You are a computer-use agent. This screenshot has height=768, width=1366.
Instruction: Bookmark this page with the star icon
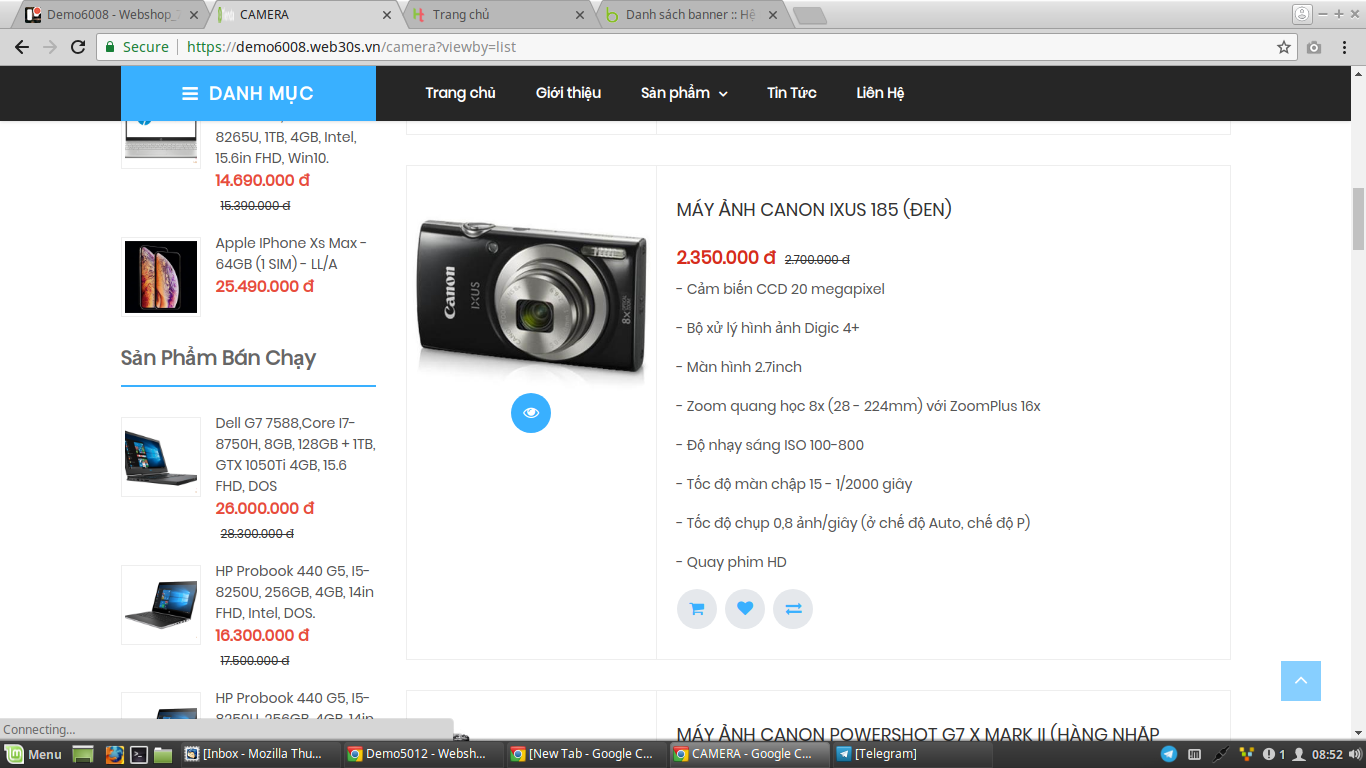(x=1284, y=47)
